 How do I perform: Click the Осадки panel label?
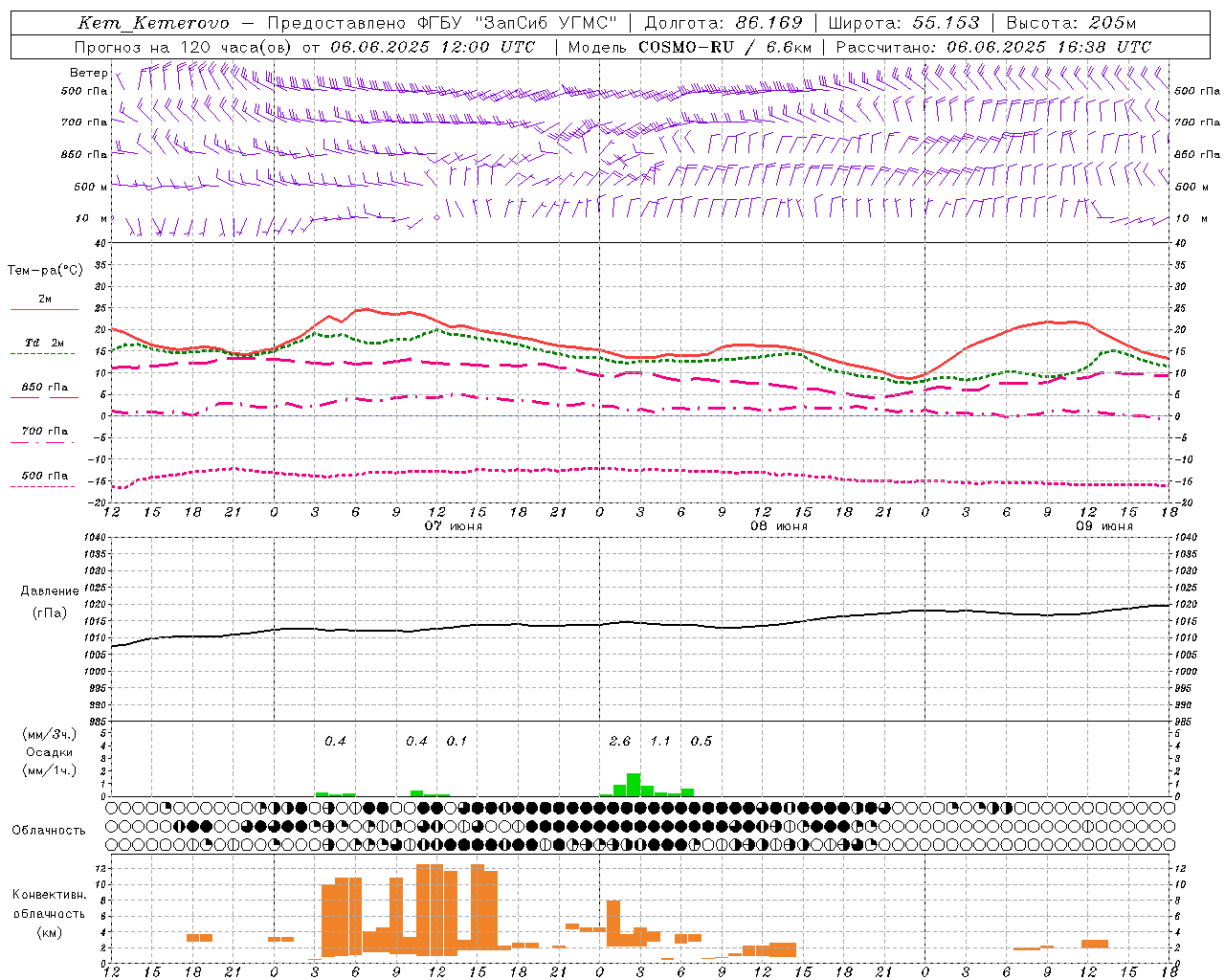pyautogui.click(x=50, y=752)
